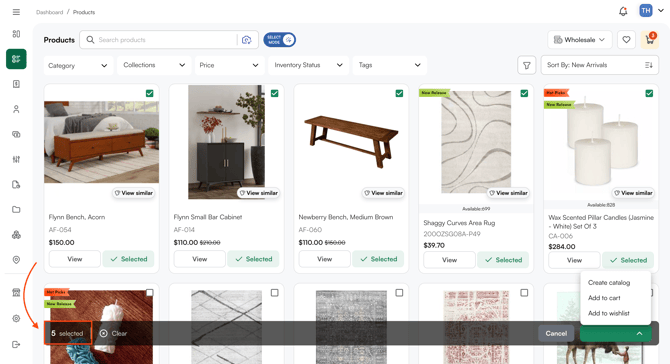
Task: Open the customers person sidebar icon
Action: point(16,109)
